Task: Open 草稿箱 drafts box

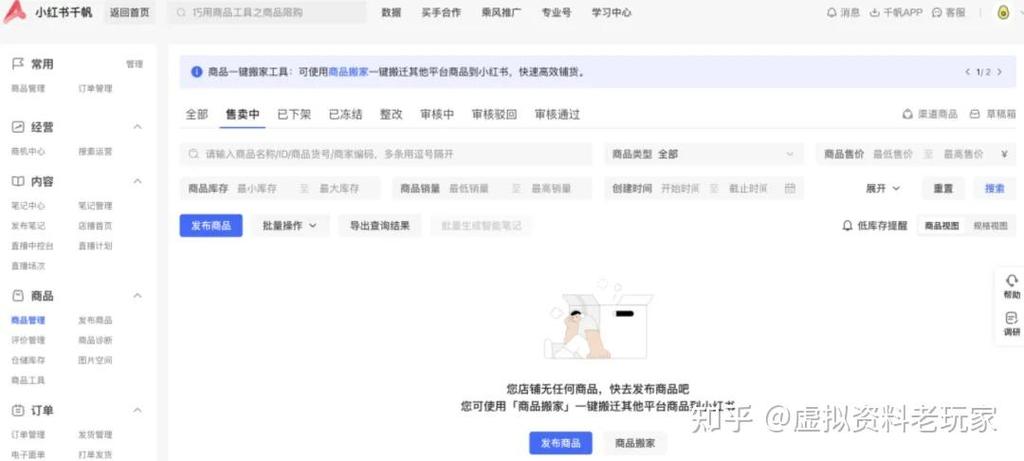Action: coord(975,115)
